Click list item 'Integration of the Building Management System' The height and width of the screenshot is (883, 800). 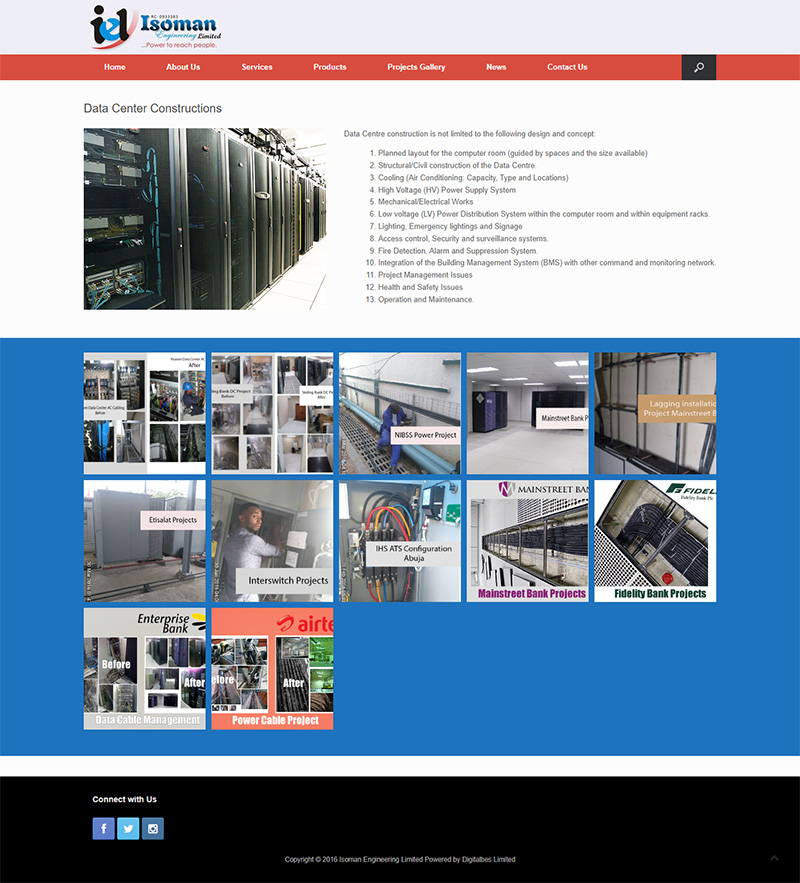click(547, 262)
